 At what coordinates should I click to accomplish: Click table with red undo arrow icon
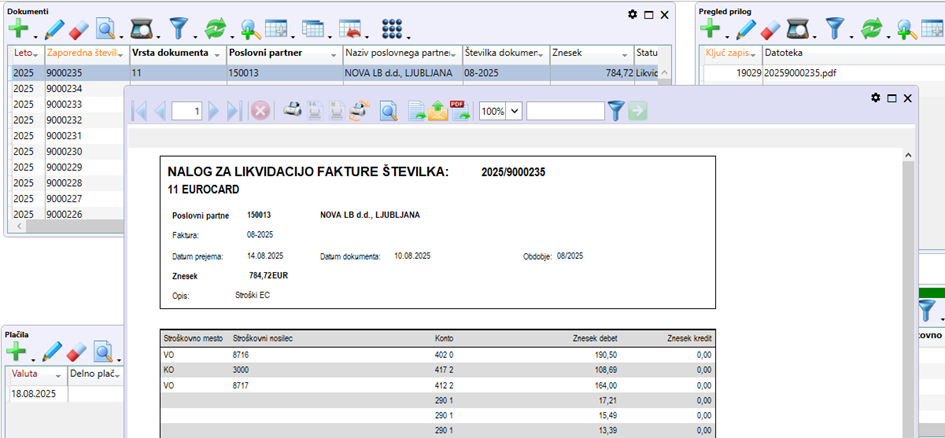pos(350,28)
